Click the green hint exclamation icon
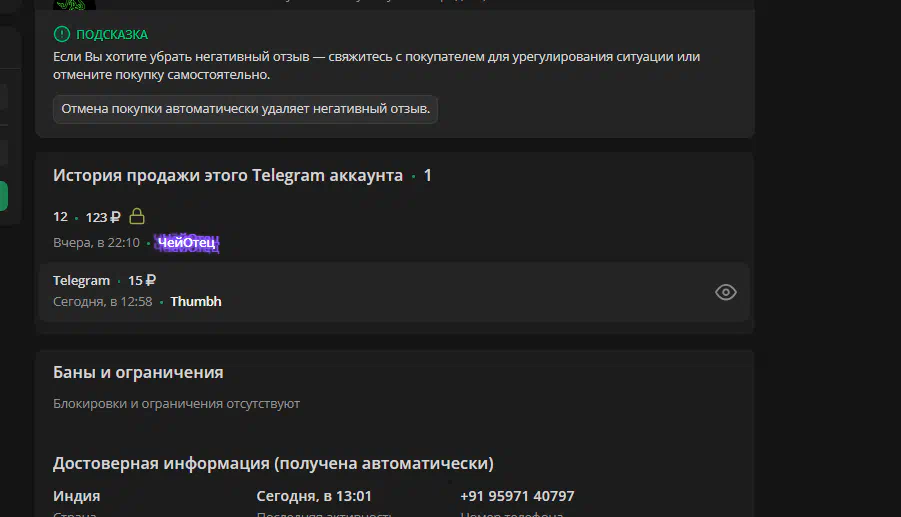Viewport: 901px width, 517px height. 61,34
